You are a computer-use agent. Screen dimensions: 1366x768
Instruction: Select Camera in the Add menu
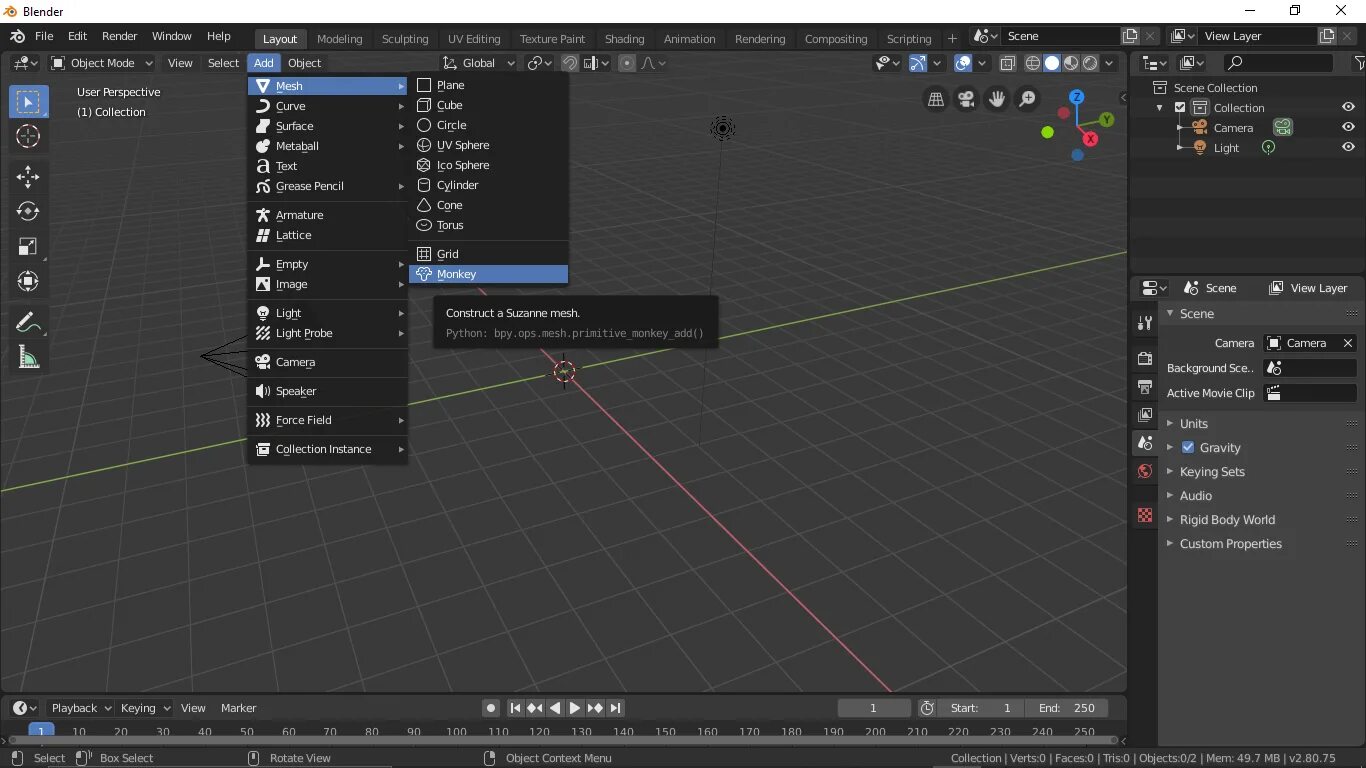[328, 362]
